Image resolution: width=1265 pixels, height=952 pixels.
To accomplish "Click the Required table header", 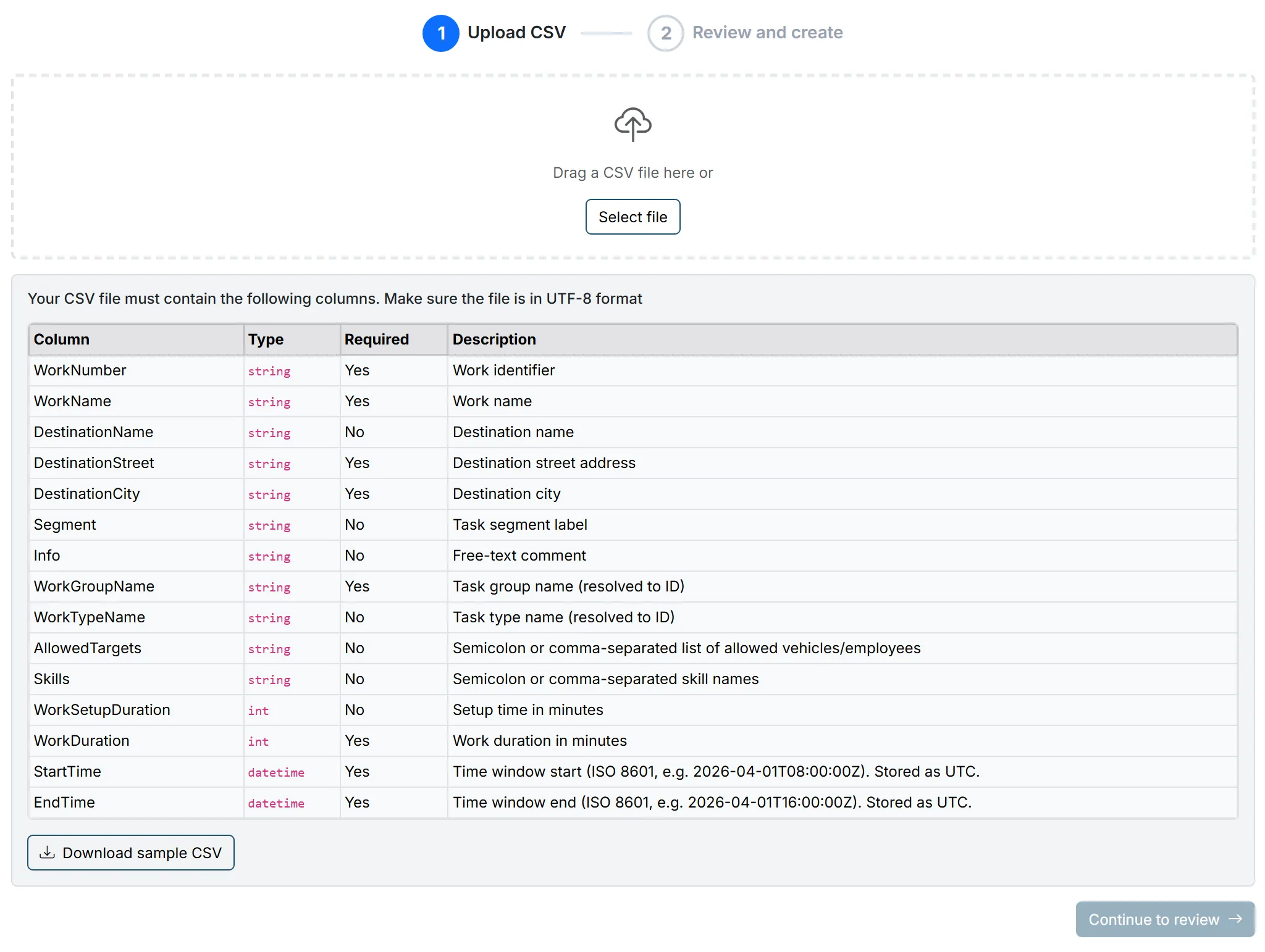I will (393, 340).
